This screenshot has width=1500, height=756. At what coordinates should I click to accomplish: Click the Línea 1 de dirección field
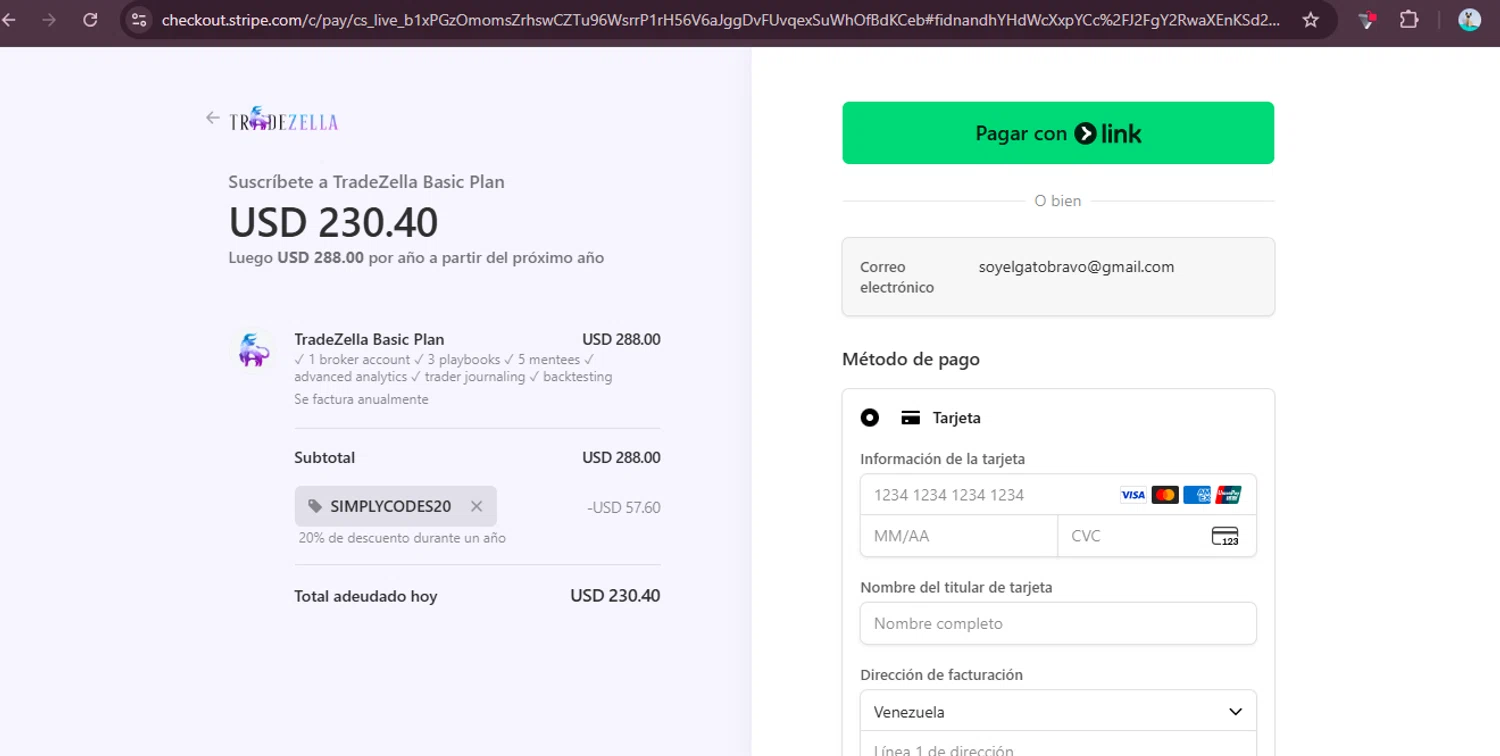(1058, 746)
